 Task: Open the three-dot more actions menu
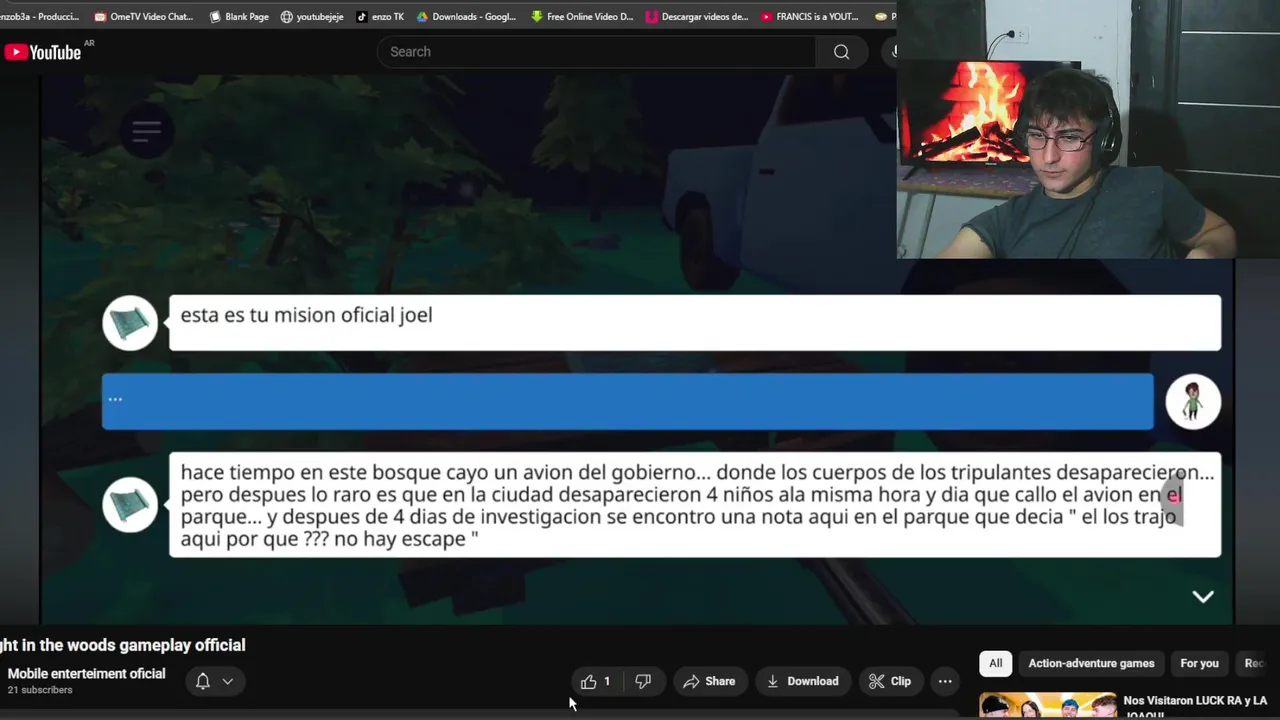pos(945,681)
